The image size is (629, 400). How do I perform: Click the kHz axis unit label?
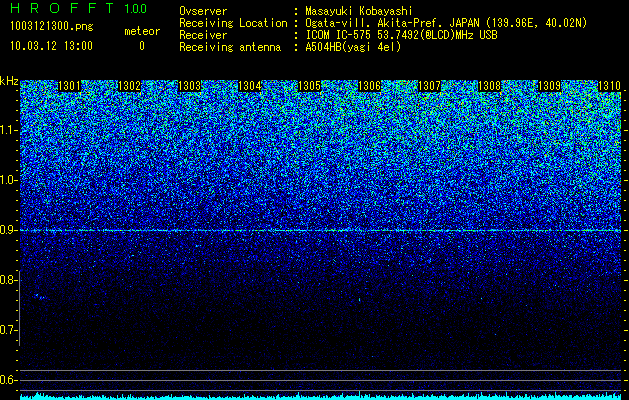click(x=9, y=81)
